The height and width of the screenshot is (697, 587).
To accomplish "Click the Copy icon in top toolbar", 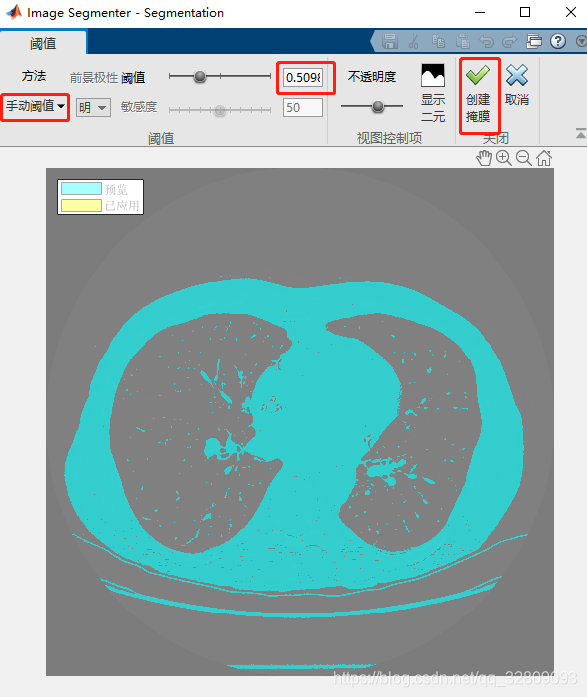I will pos(438,41).
